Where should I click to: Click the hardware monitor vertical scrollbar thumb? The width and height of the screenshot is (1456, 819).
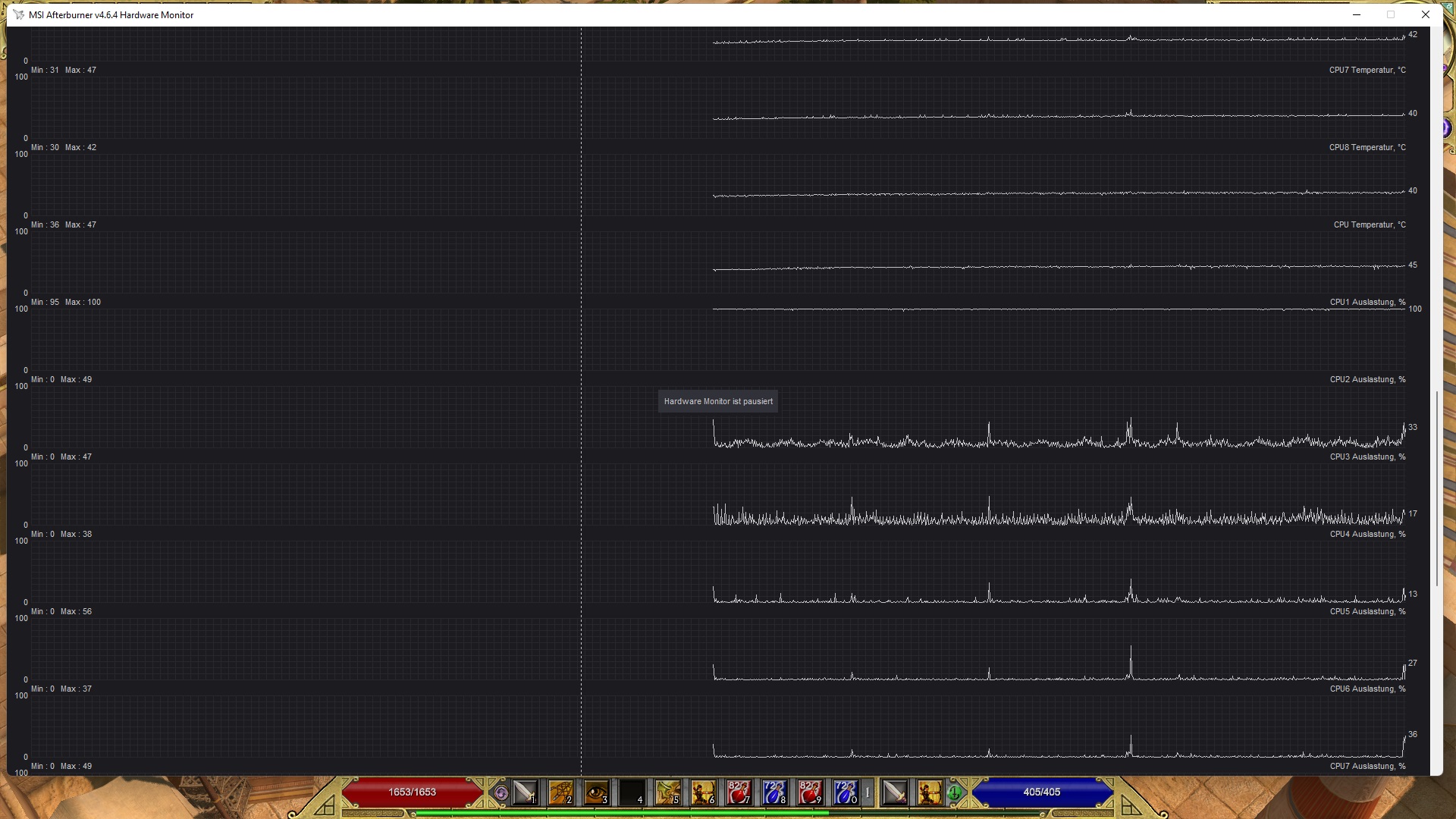1436,487
